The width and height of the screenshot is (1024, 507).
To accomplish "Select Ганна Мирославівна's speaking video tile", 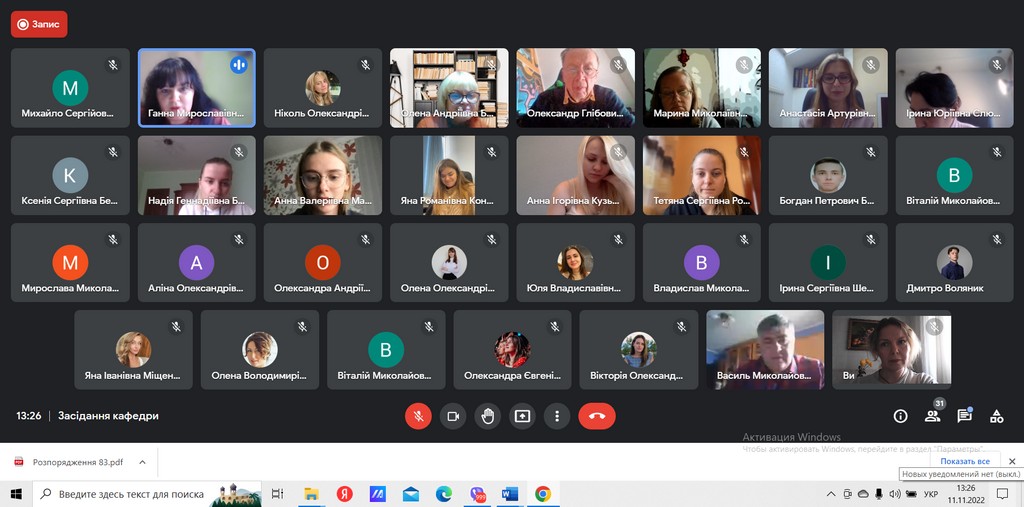I will pos(197,88).
